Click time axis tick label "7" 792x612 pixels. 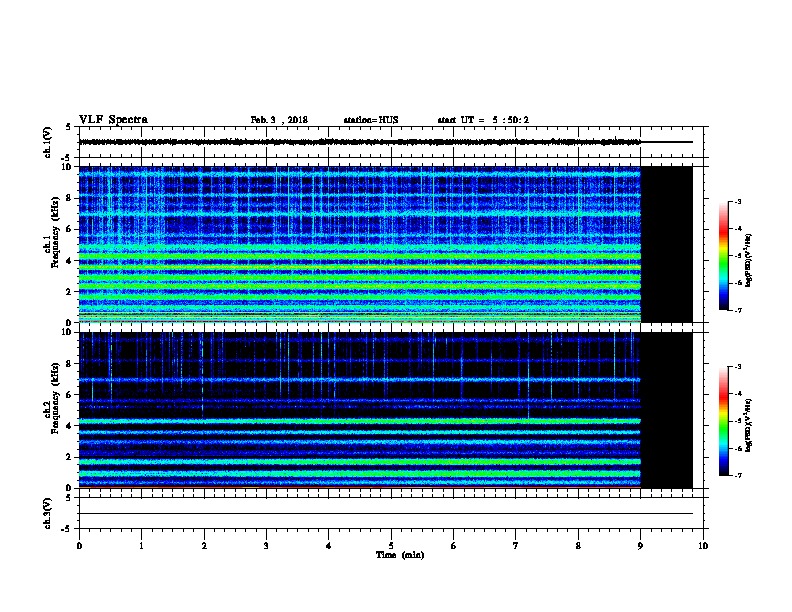pos(516,546)
